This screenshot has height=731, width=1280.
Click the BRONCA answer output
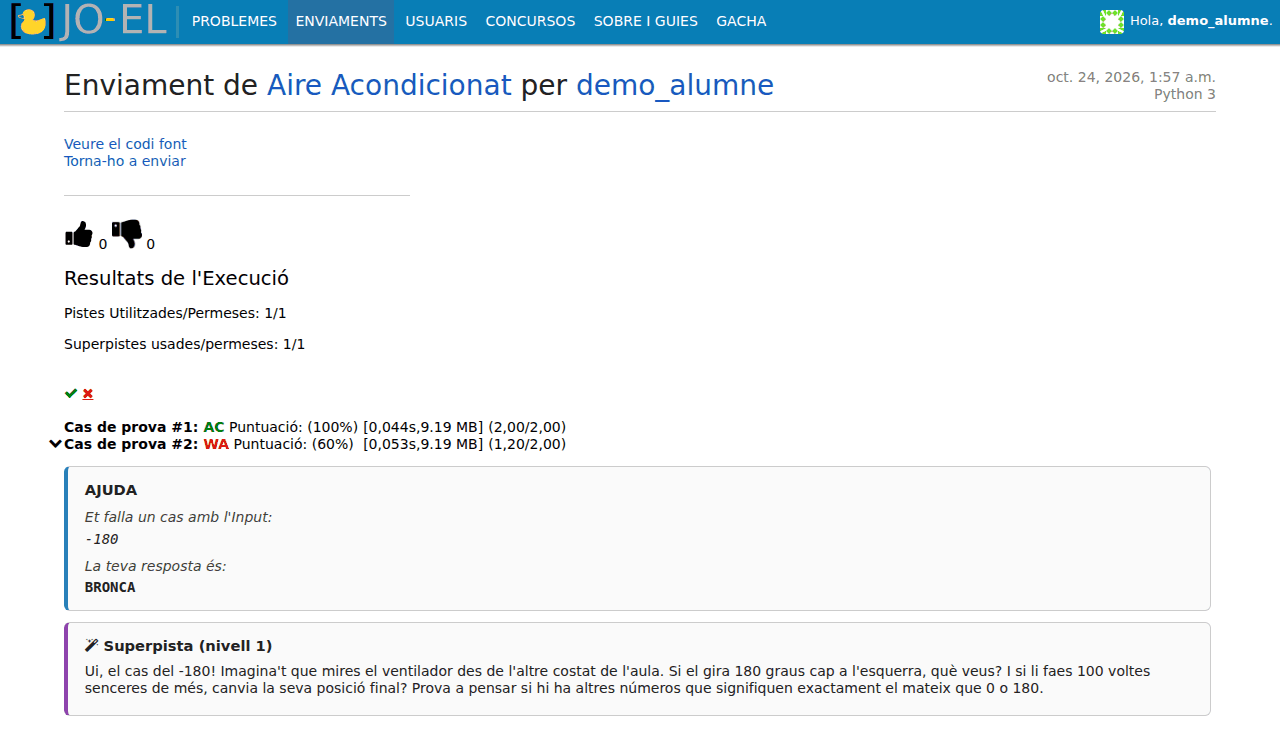(x=110, y=587)
